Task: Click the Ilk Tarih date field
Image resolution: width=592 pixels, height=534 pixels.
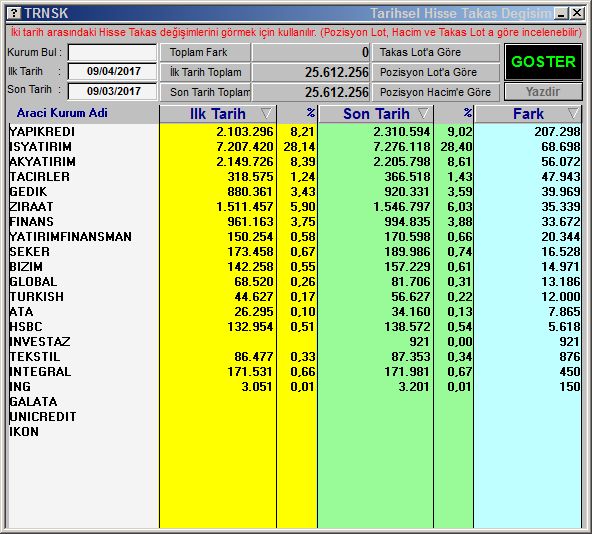Action: 113,71
